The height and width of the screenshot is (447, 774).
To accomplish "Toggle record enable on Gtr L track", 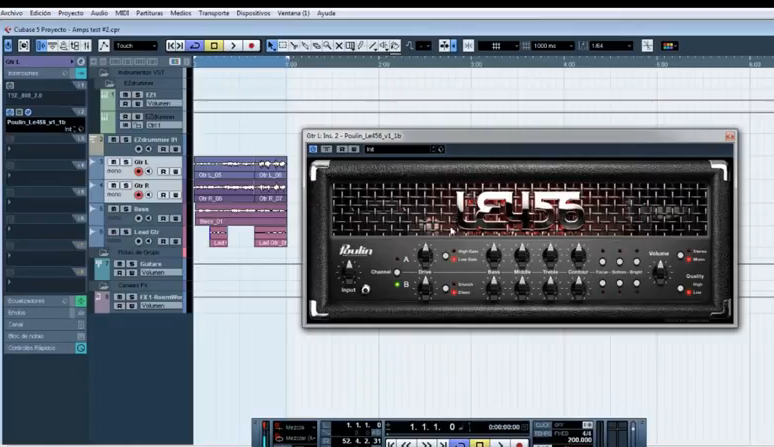I will click(138, 171).
